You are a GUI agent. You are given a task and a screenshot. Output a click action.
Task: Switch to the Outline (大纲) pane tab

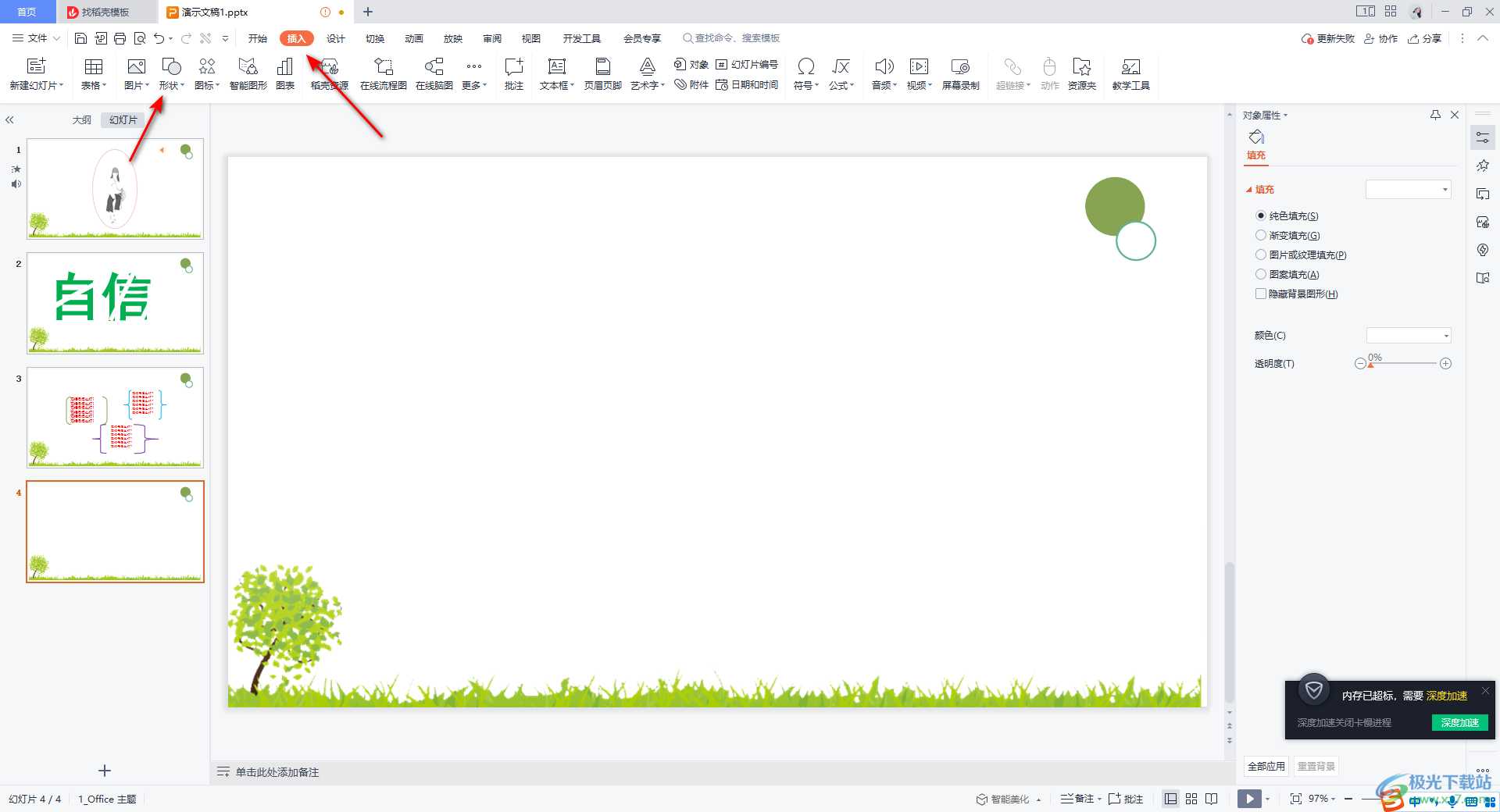pos(82,119)
